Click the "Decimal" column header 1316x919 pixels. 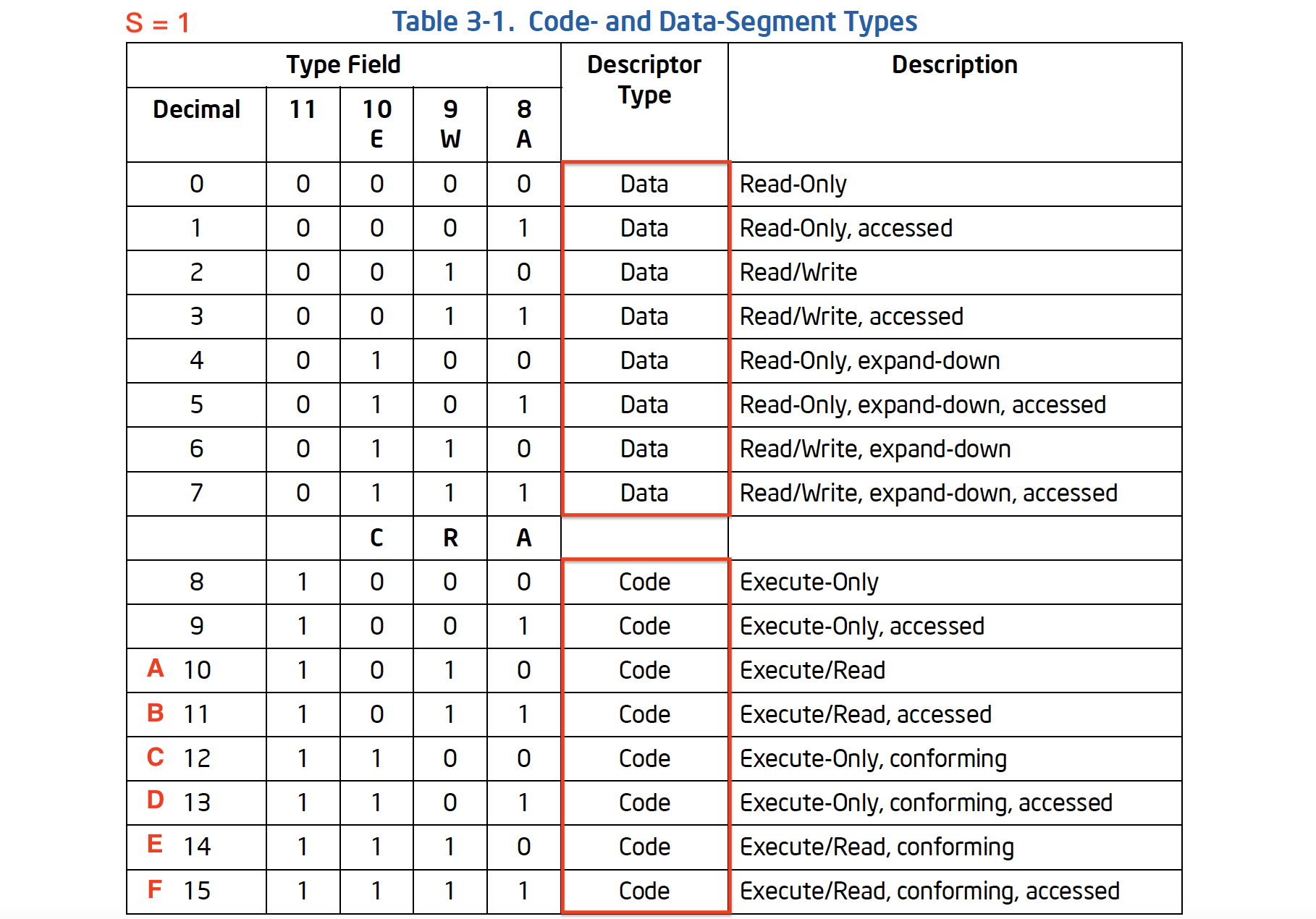(196, 110)
